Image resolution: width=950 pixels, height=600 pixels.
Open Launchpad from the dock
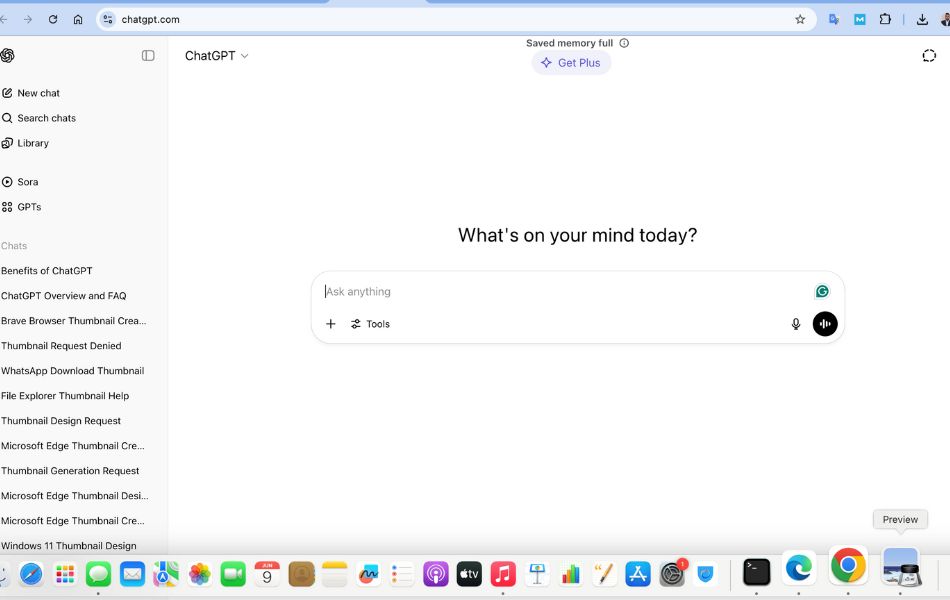click(x=65, y=573)
